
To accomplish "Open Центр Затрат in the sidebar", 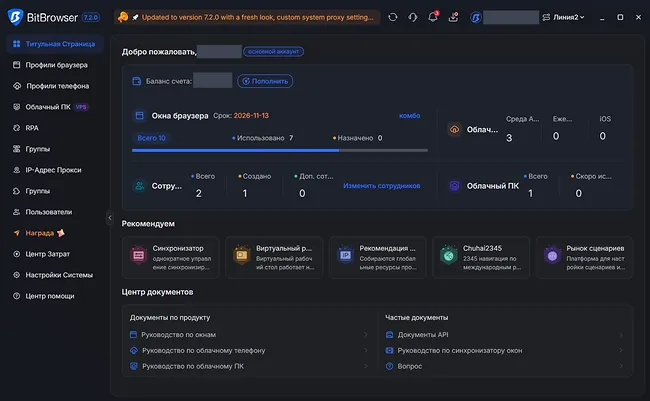I will click(x=55, y=254).
